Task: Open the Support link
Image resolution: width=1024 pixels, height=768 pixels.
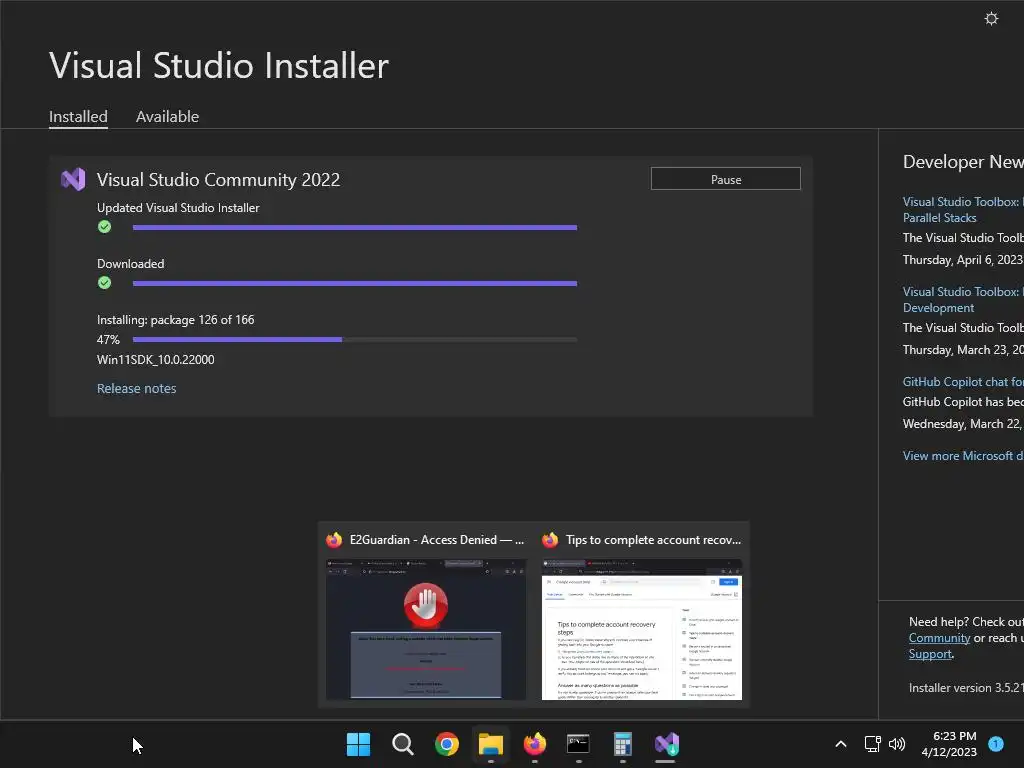Action: tap(930, 654)
